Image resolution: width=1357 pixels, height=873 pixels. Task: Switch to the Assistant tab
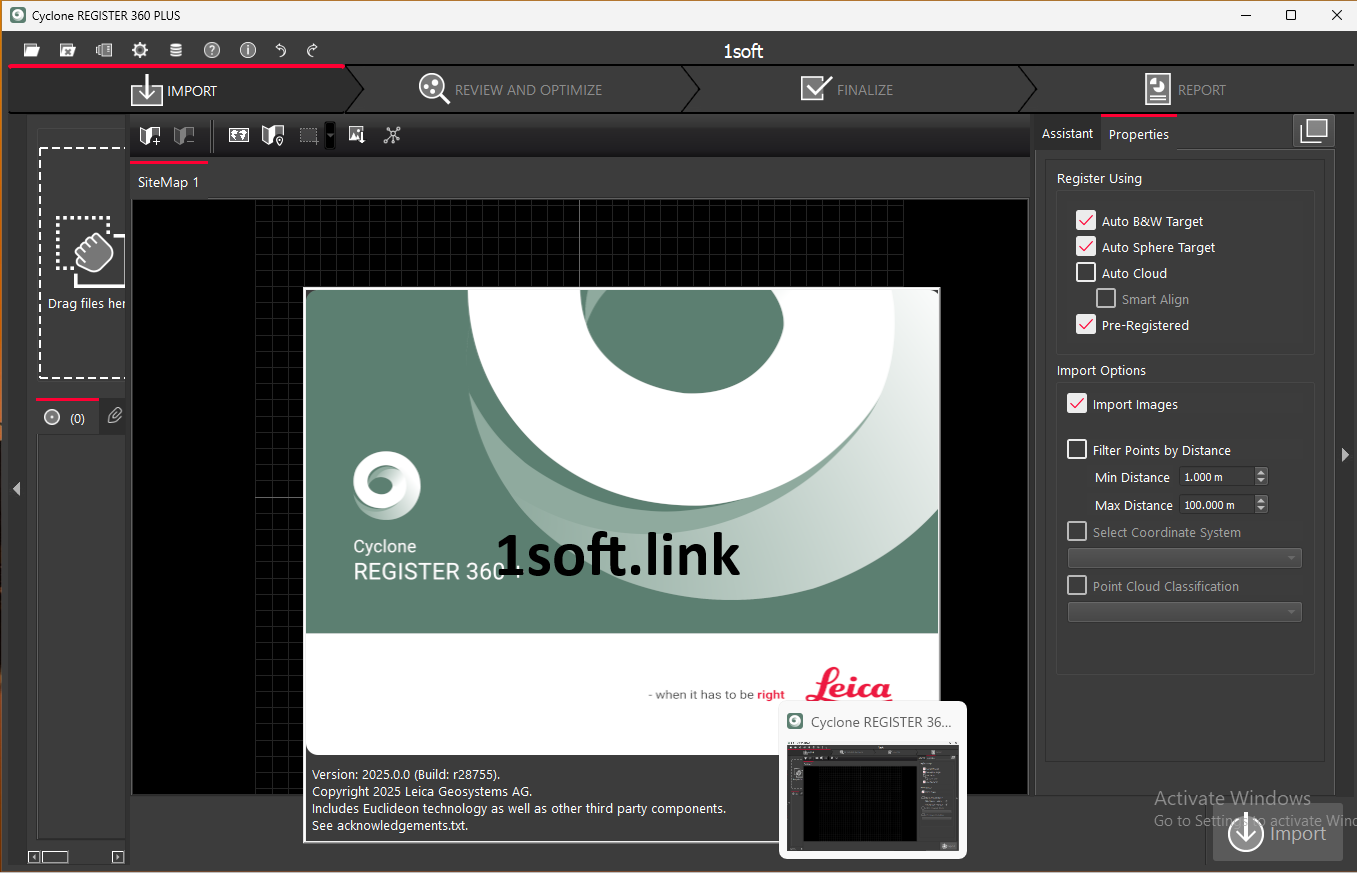[x=1067, y=134]
